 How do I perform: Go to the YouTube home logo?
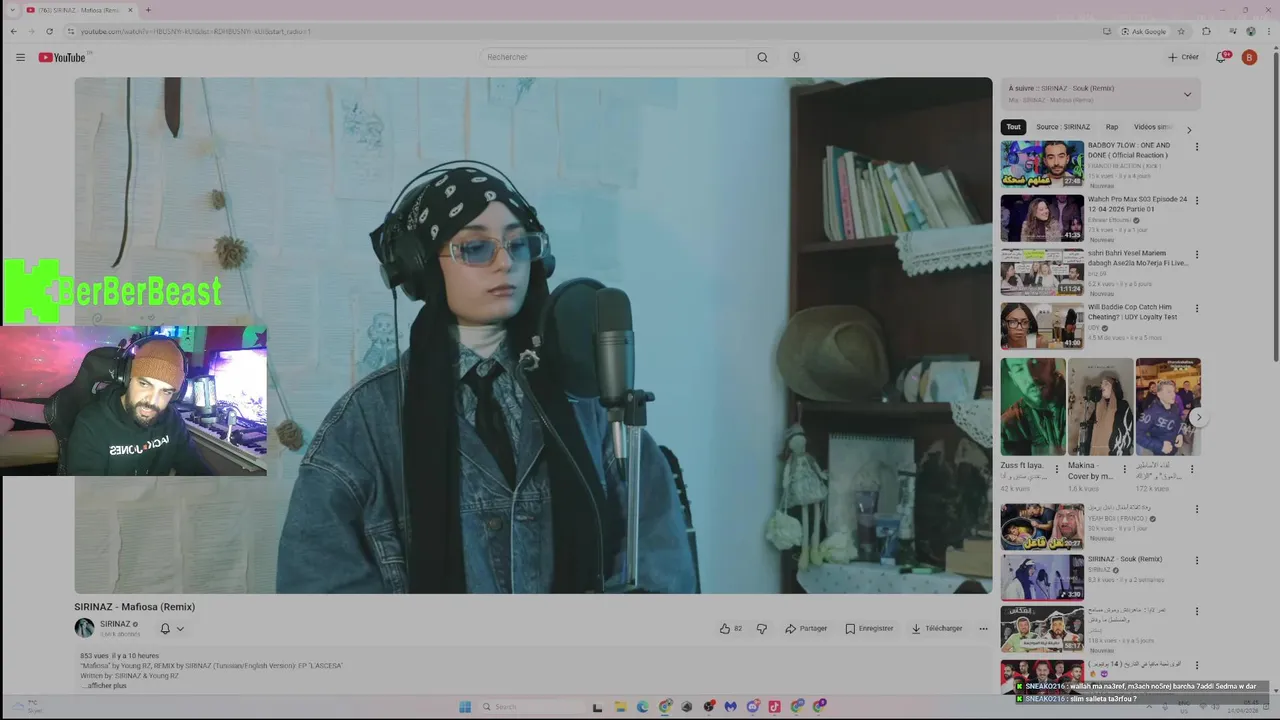[63, 57]
